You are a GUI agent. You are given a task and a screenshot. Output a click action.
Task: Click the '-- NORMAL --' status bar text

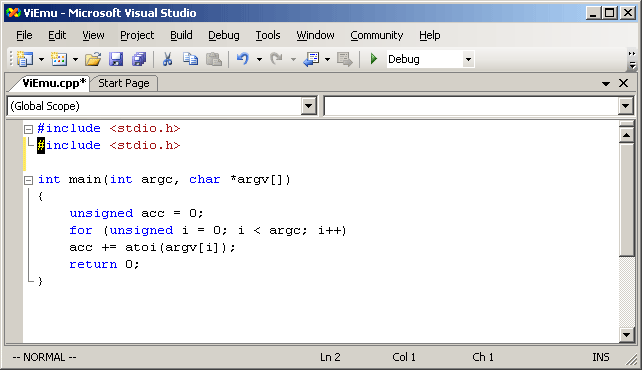click(x=44, y=357)
